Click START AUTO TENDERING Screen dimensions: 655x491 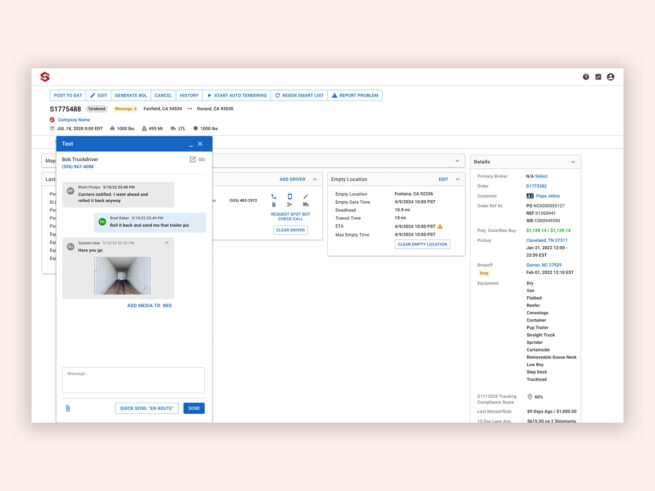point(237,95)
